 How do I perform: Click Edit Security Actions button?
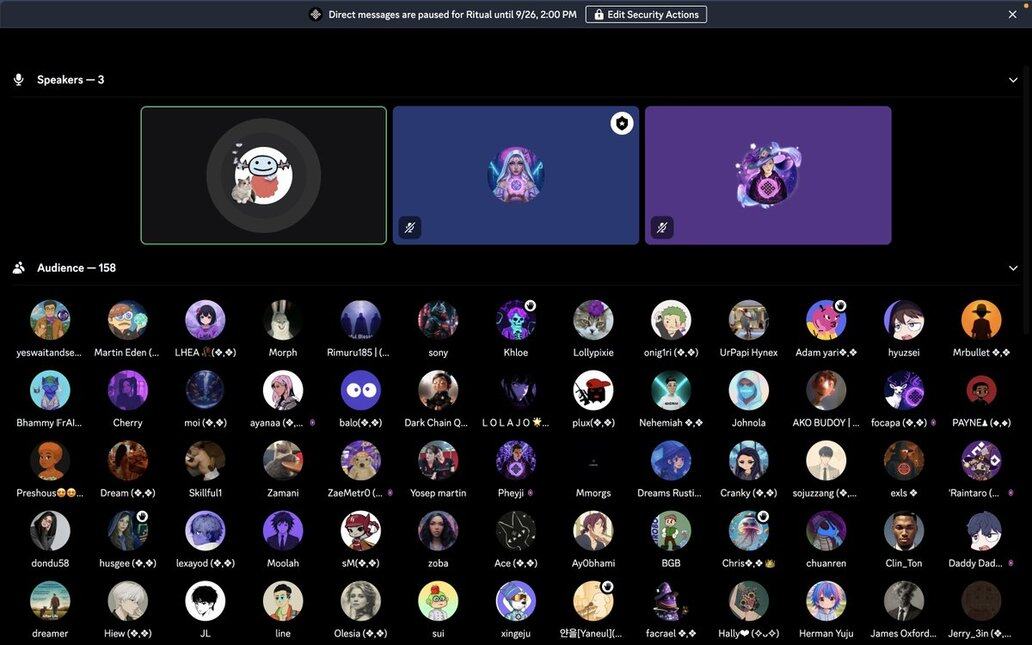point(646,14)
